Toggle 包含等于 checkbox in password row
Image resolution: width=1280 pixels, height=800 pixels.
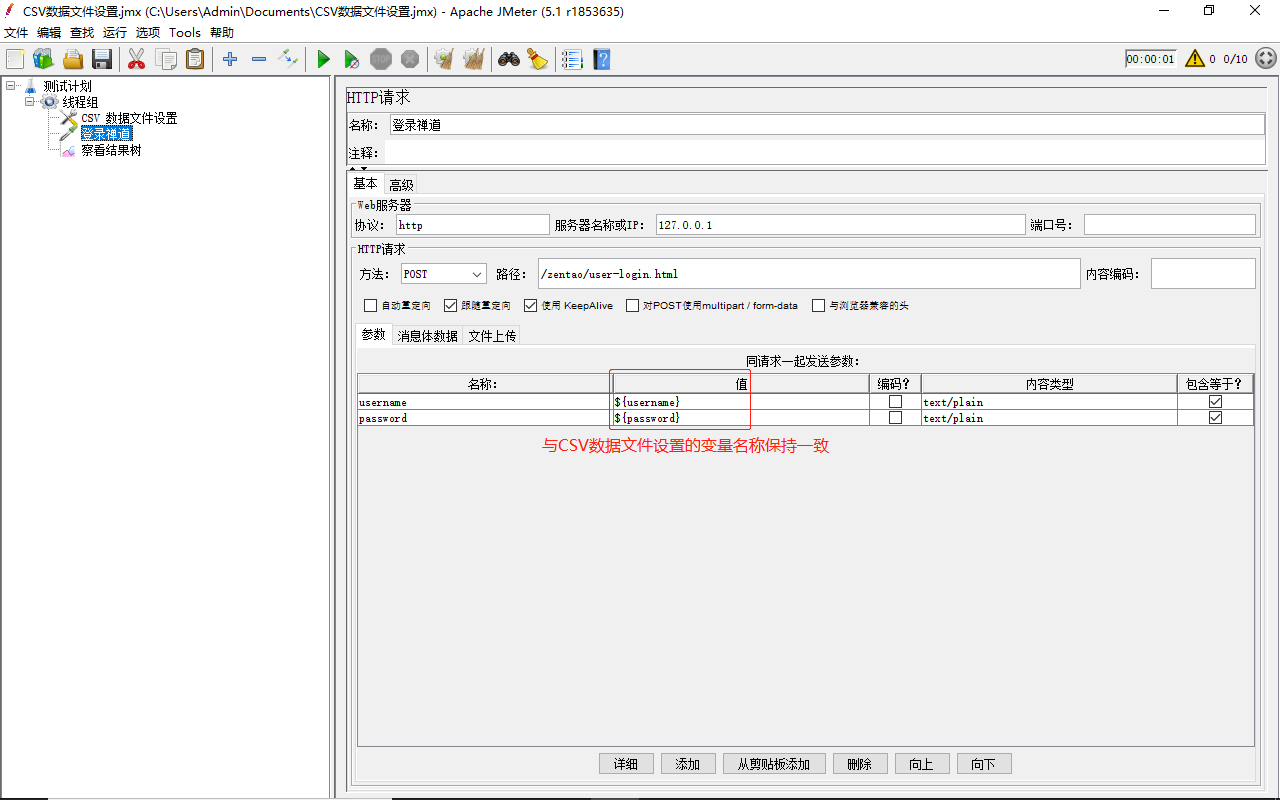(x=1215, y=418)
